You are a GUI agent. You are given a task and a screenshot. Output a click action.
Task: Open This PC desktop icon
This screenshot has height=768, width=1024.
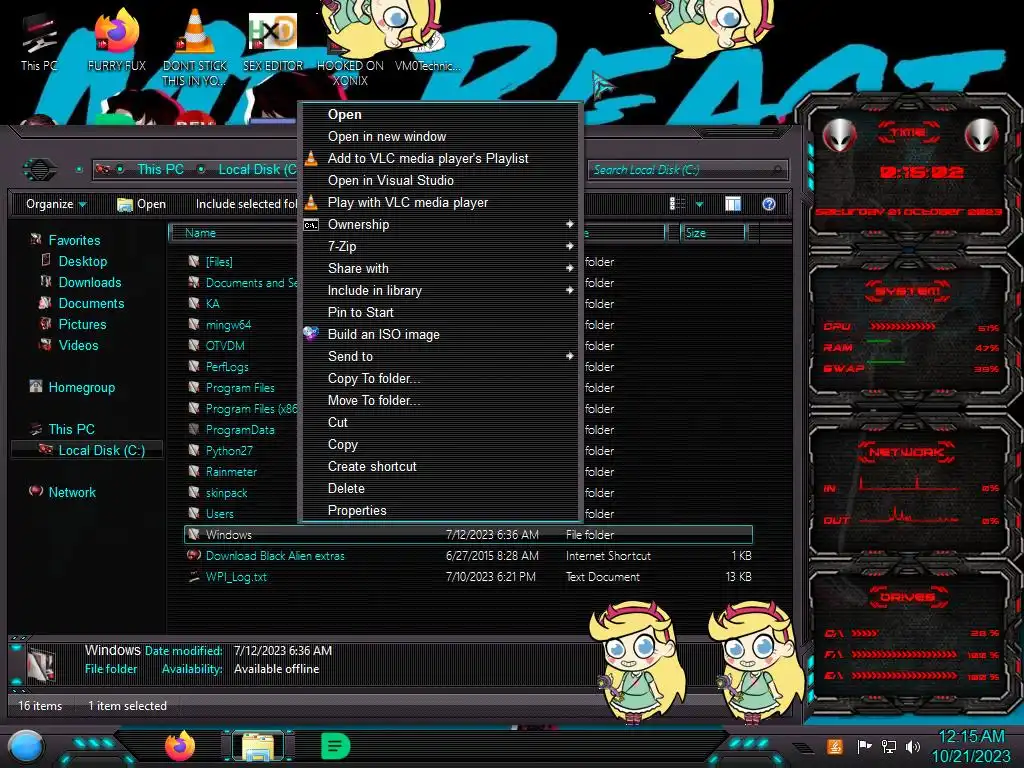point(39,42)
